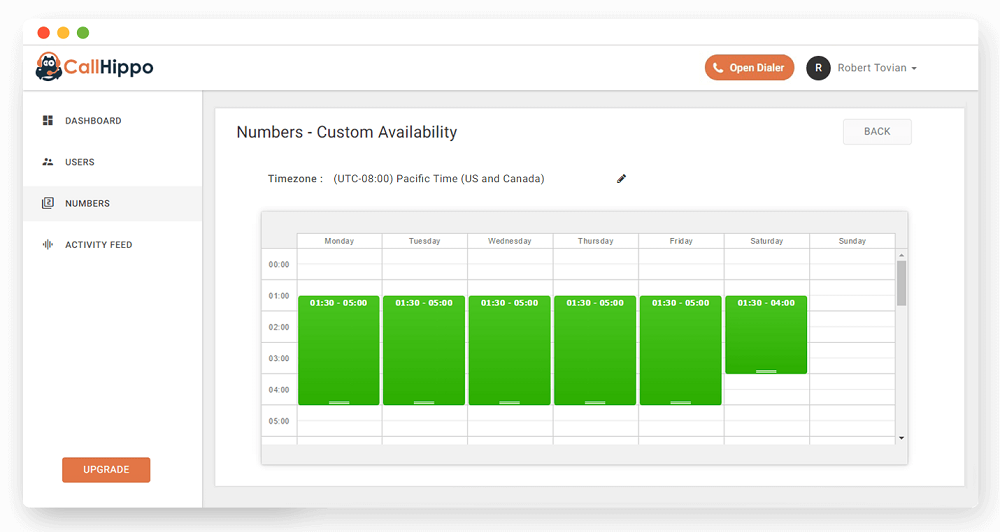Image resolution: width=1000 pixels, height=532 pixels.
Task: Grab Saturday slot resize handle
Action: coord(766,371)
